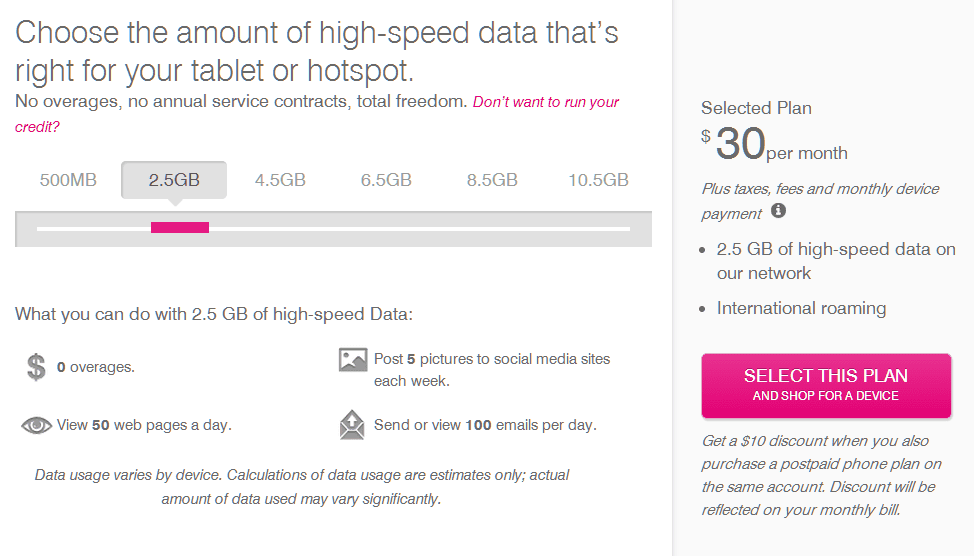Click the page heading about high-speed data
The image size is (974, 556).
317,51
